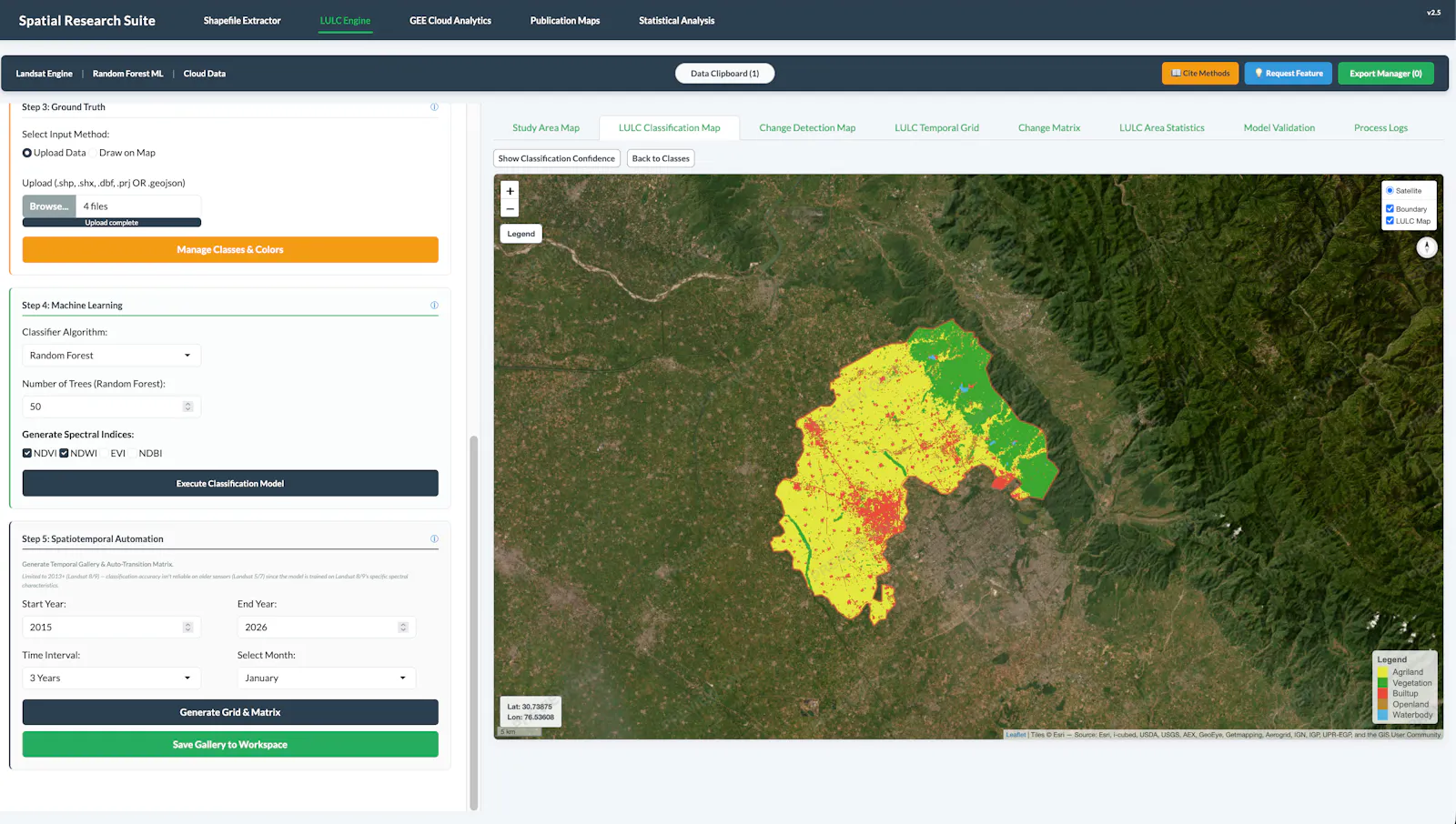Viewport: 1456px width, 824px height.
Task: Click the map compass north arrow
Action: pos(1427,246)
